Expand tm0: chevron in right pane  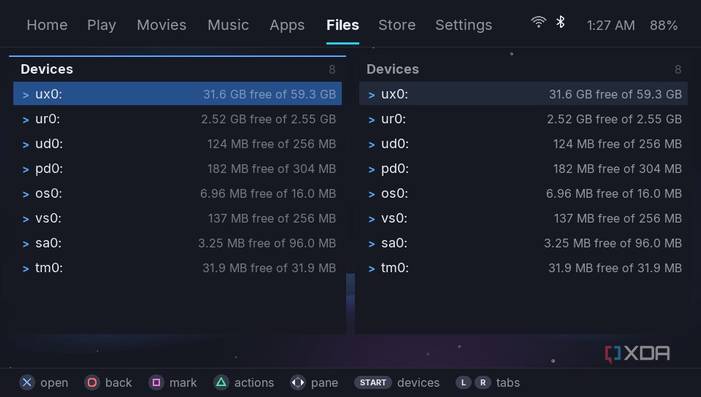tap(372, 269)
